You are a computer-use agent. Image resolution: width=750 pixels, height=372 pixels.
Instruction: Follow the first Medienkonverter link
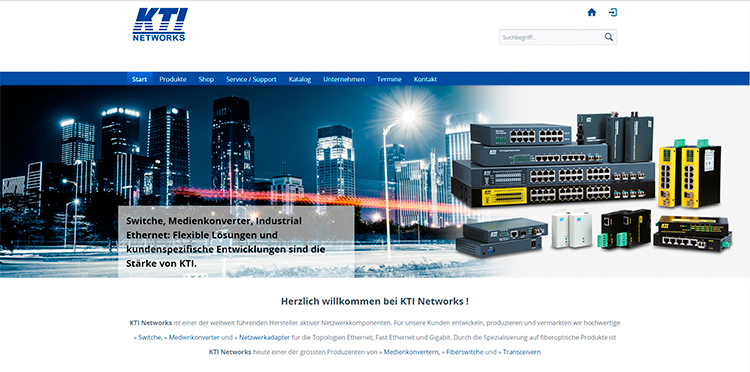[x=194, y=337]
